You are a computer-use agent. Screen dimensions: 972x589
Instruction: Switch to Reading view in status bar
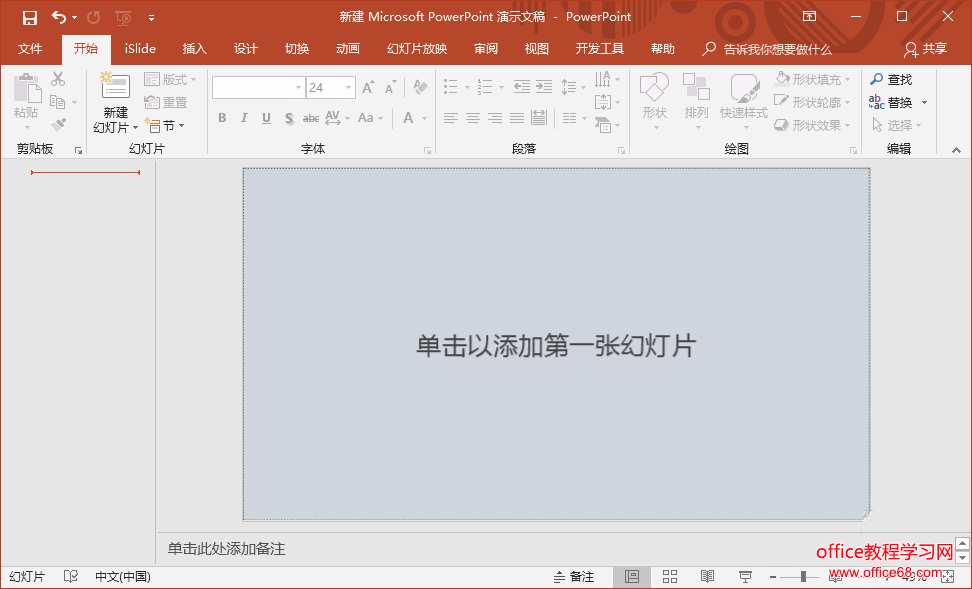tap(707, 577)
